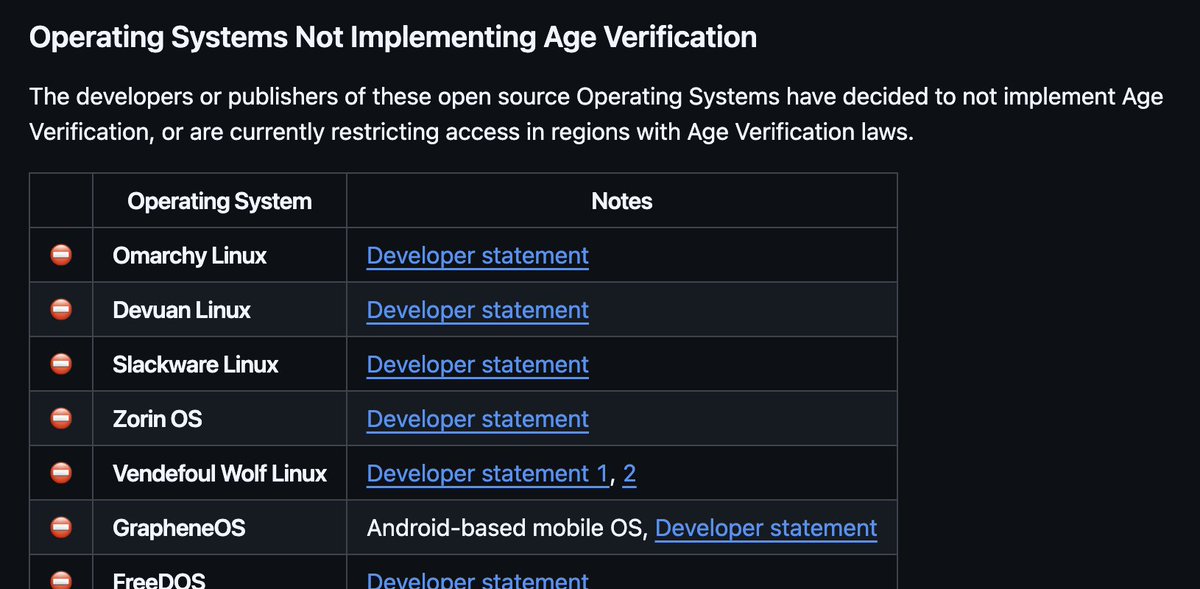Click the no-entry icon beside Vendefoul Wolf Linux

[61, 474]
